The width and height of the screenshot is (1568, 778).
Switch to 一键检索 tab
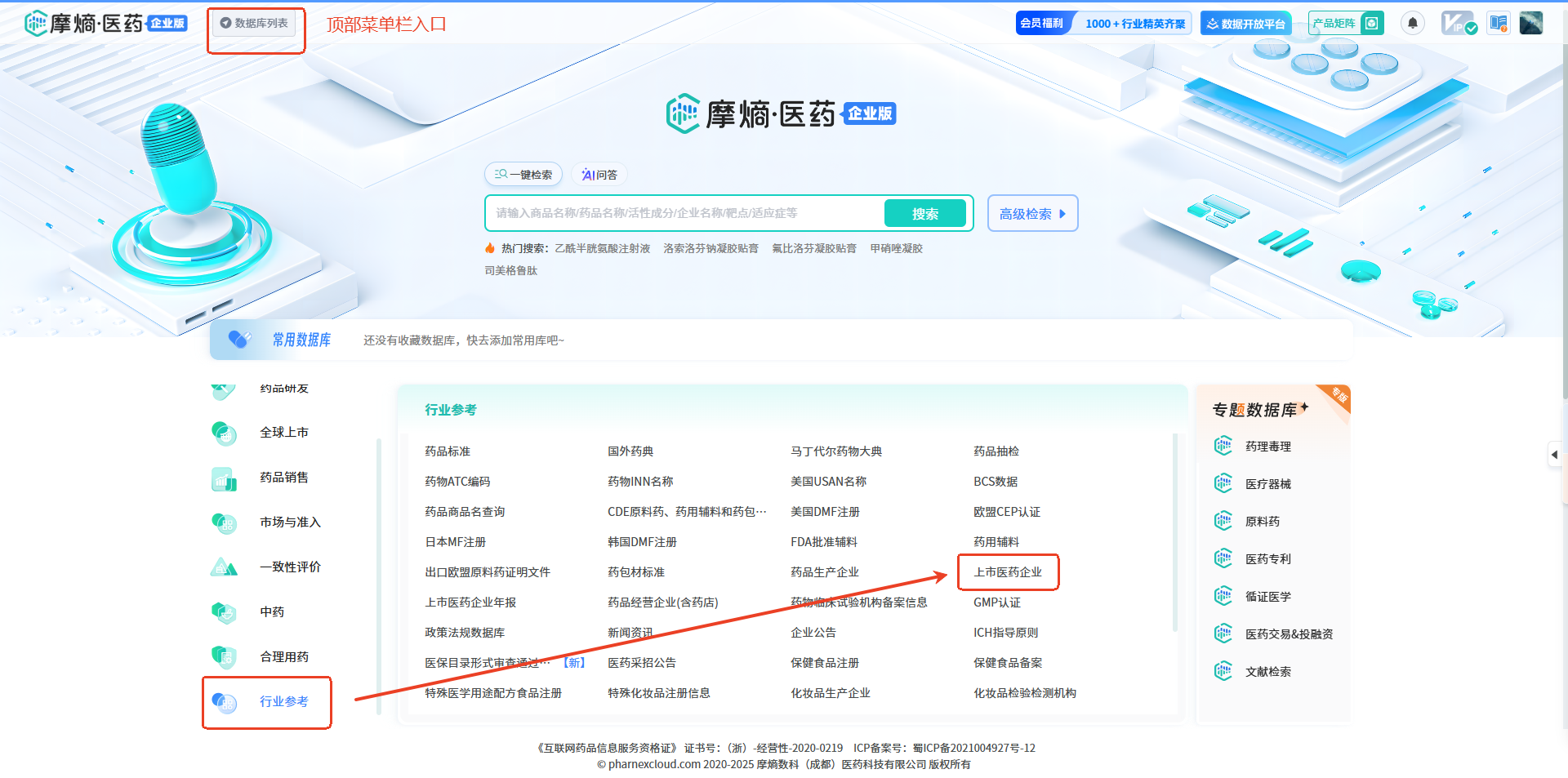[523, 175]
